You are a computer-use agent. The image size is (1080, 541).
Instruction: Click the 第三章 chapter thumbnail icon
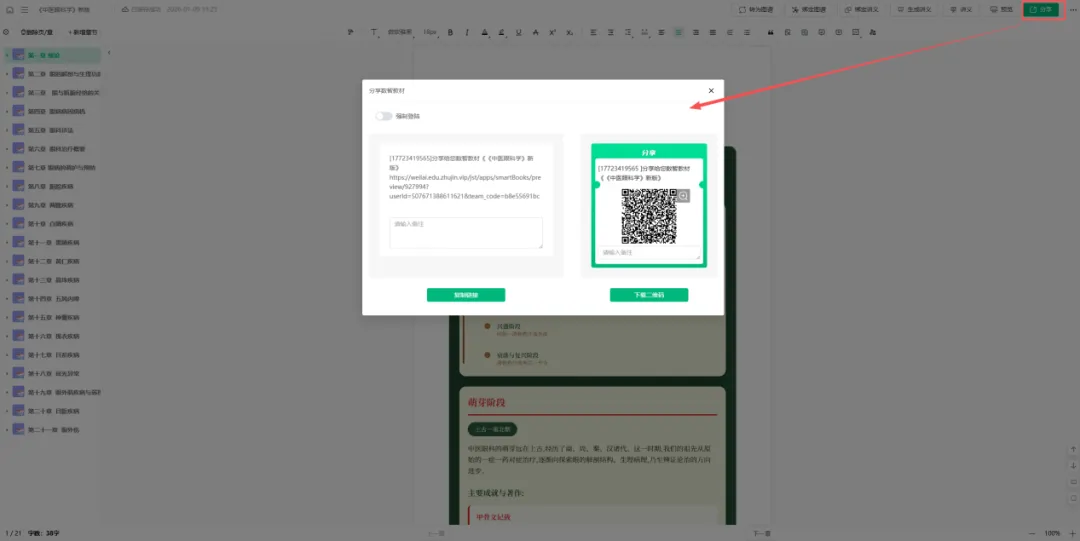point(19,92)
